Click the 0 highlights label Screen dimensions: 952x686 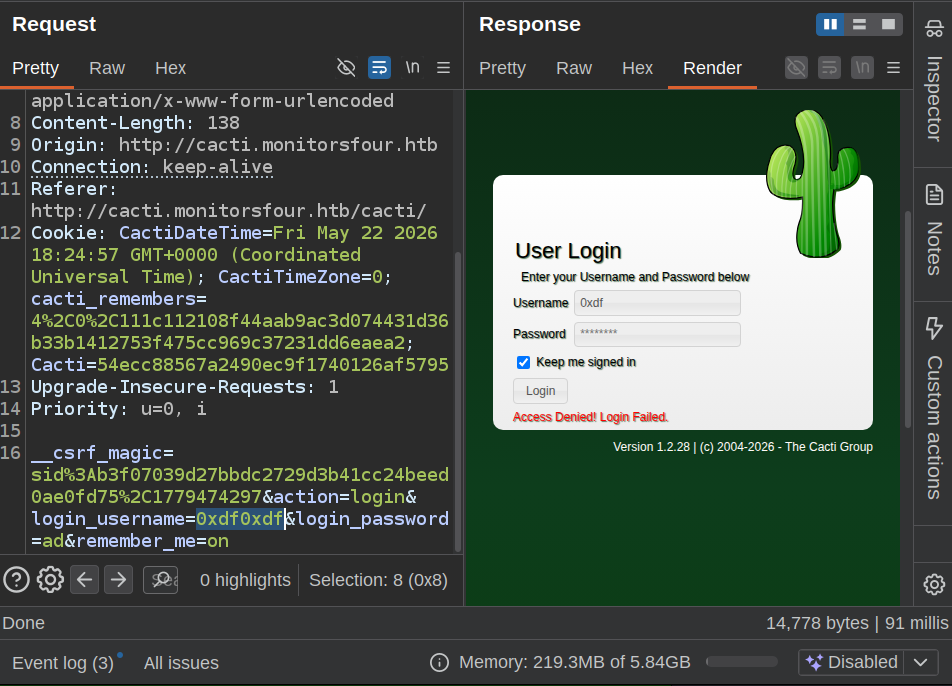pos(245,580)
